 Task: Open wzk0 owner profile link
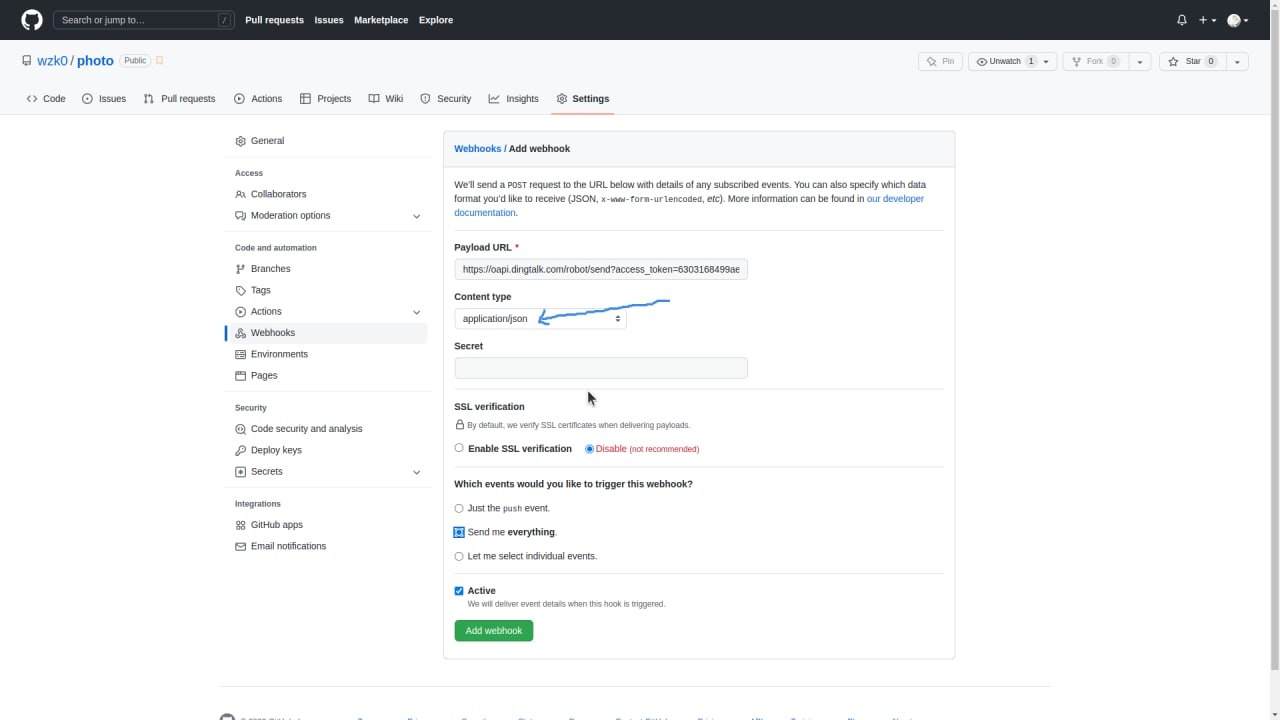pos(52,61)
